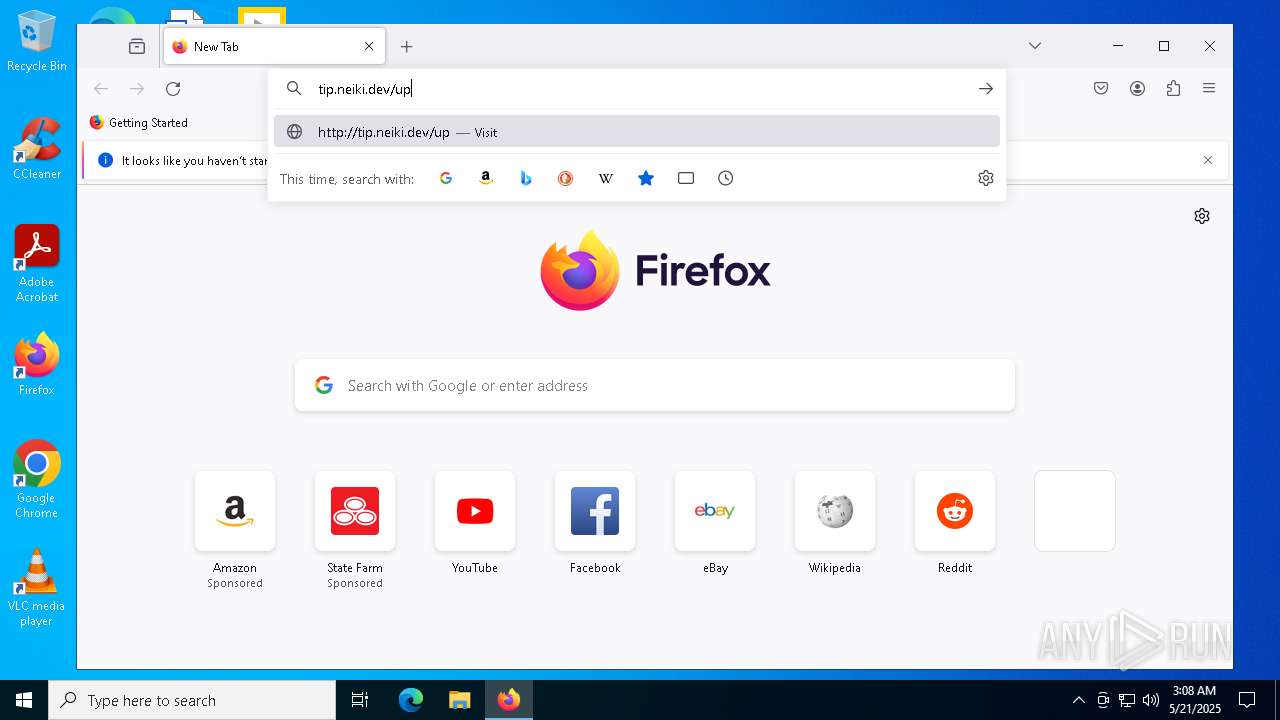Screen dimensions: 1280x720
Task: Search history with clock icon
Action: click(726, 178)
